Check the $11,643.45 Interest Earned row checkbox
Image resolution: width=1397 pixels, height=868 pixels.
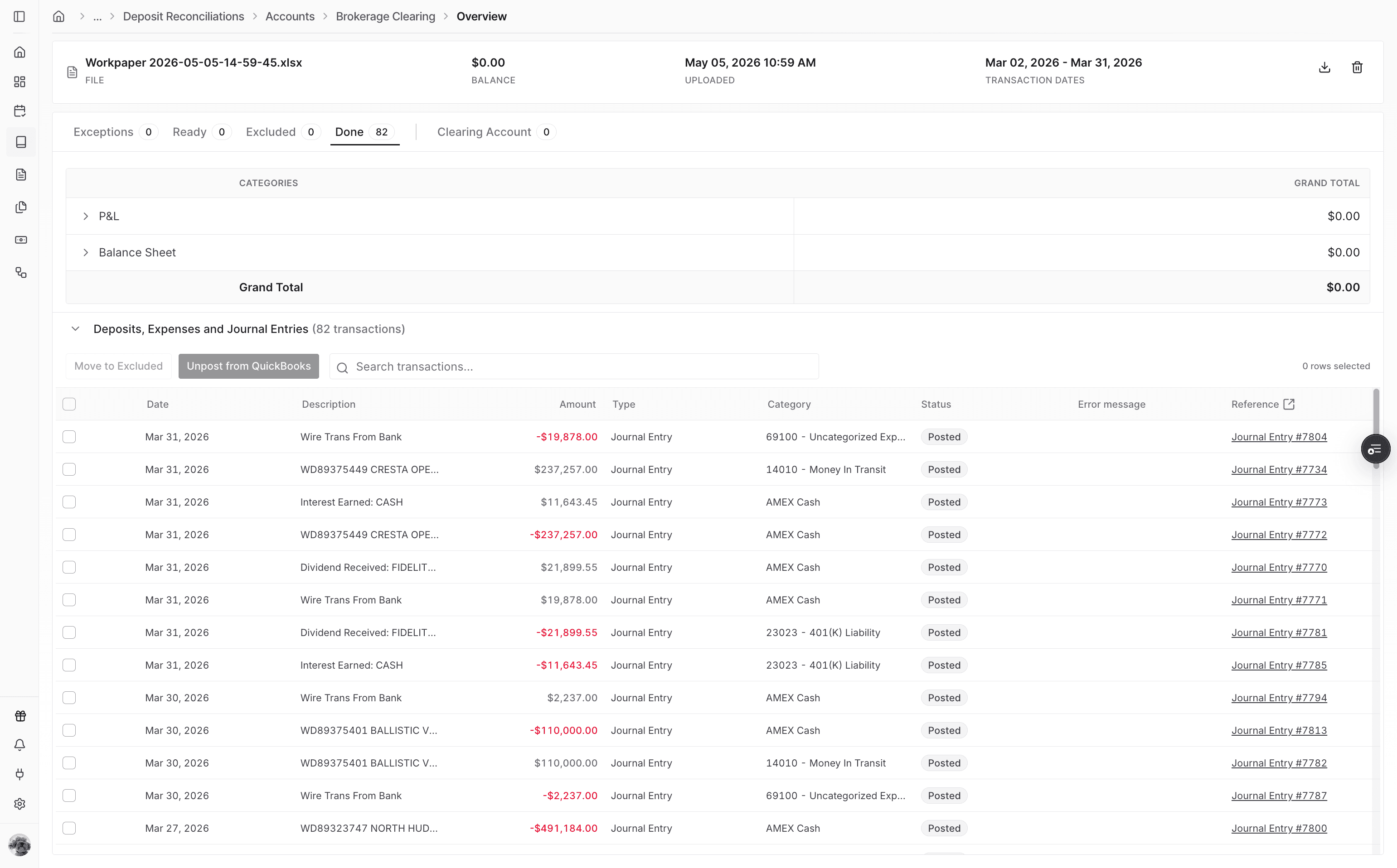pyautogui.click(x=69, y=502)
